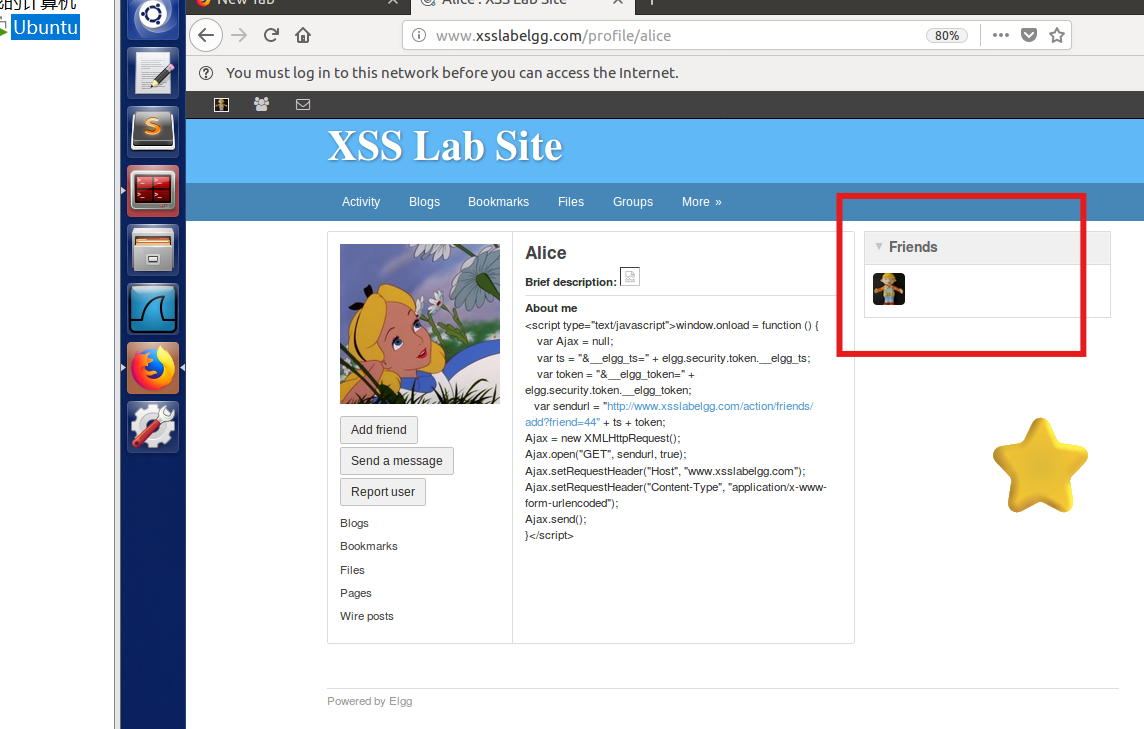Open the page actions three-dot menu
Viewport: 1144px width, 729px height.
point(1000,35)
